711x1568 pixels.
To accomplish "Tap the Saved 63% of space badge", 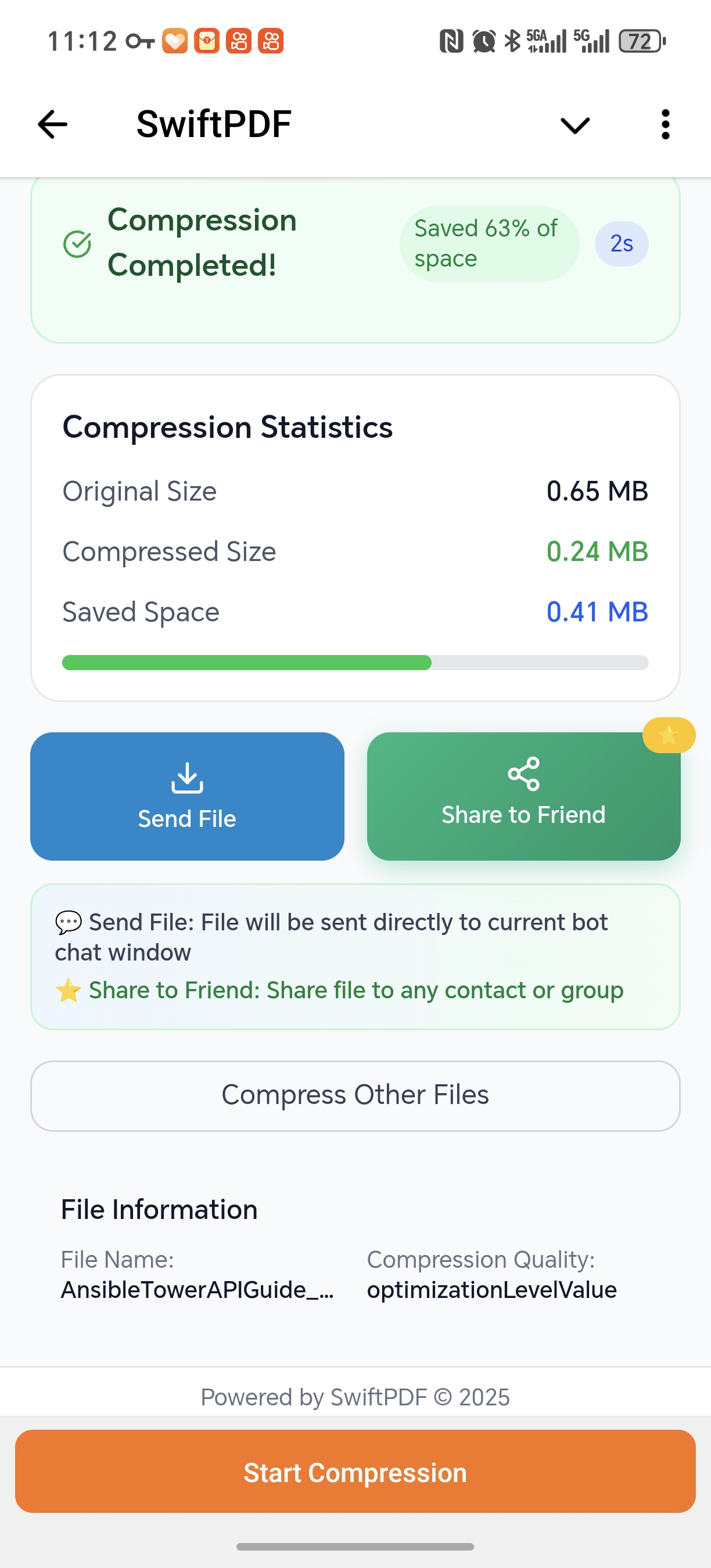I will click(x=489, y=243).
